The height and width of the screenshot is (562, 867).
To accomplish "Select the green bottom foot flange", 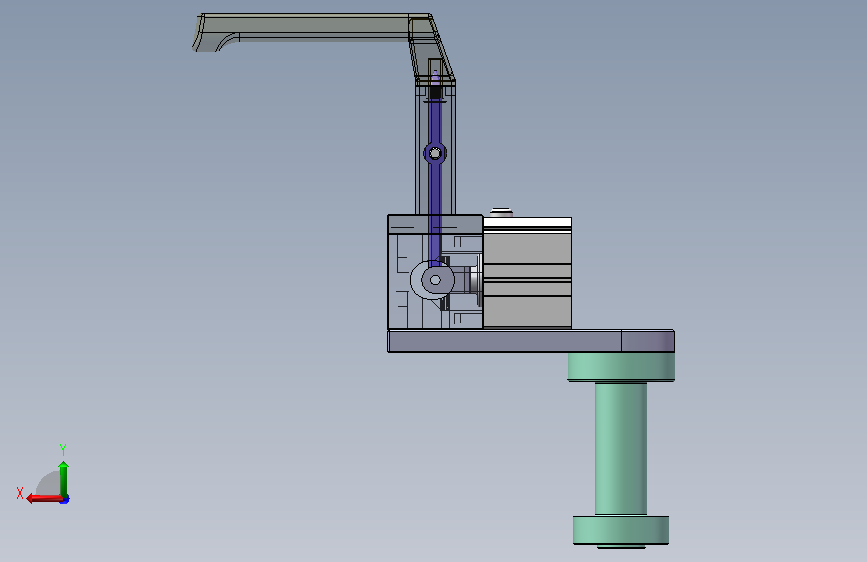I will (x=621, y=530).
